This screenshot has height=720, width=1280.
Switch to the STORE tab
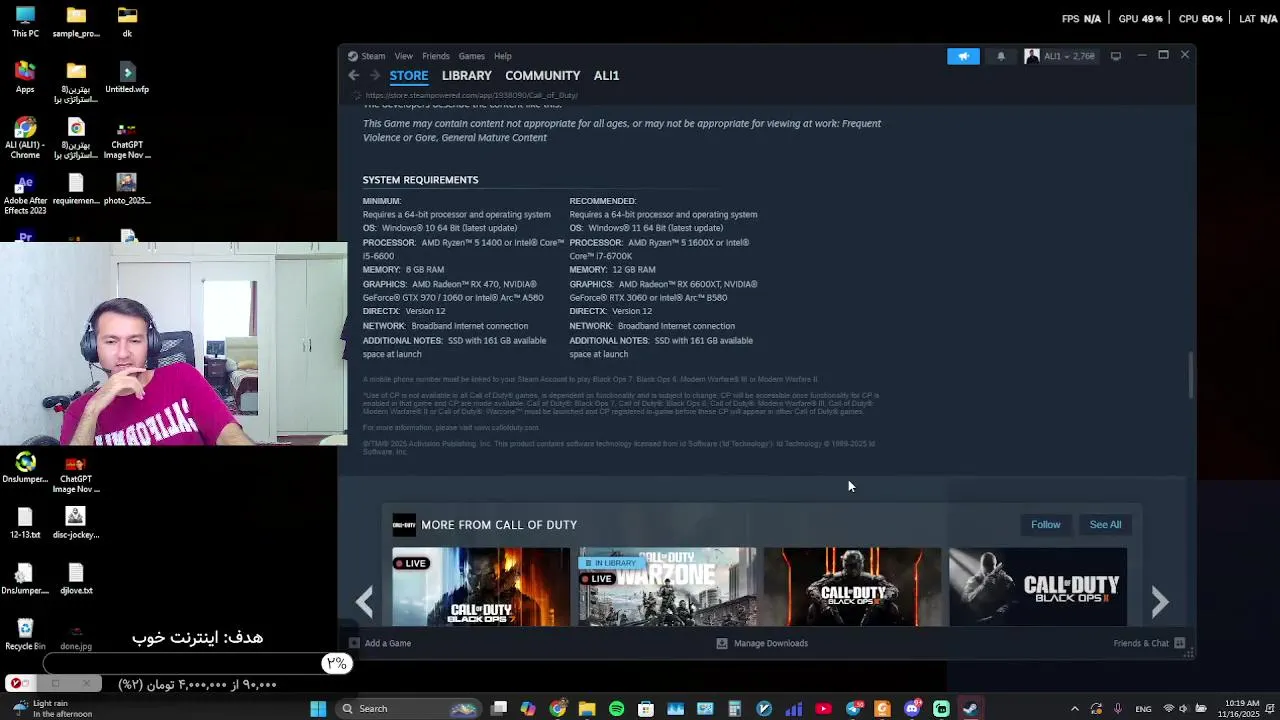pos(409,76)
